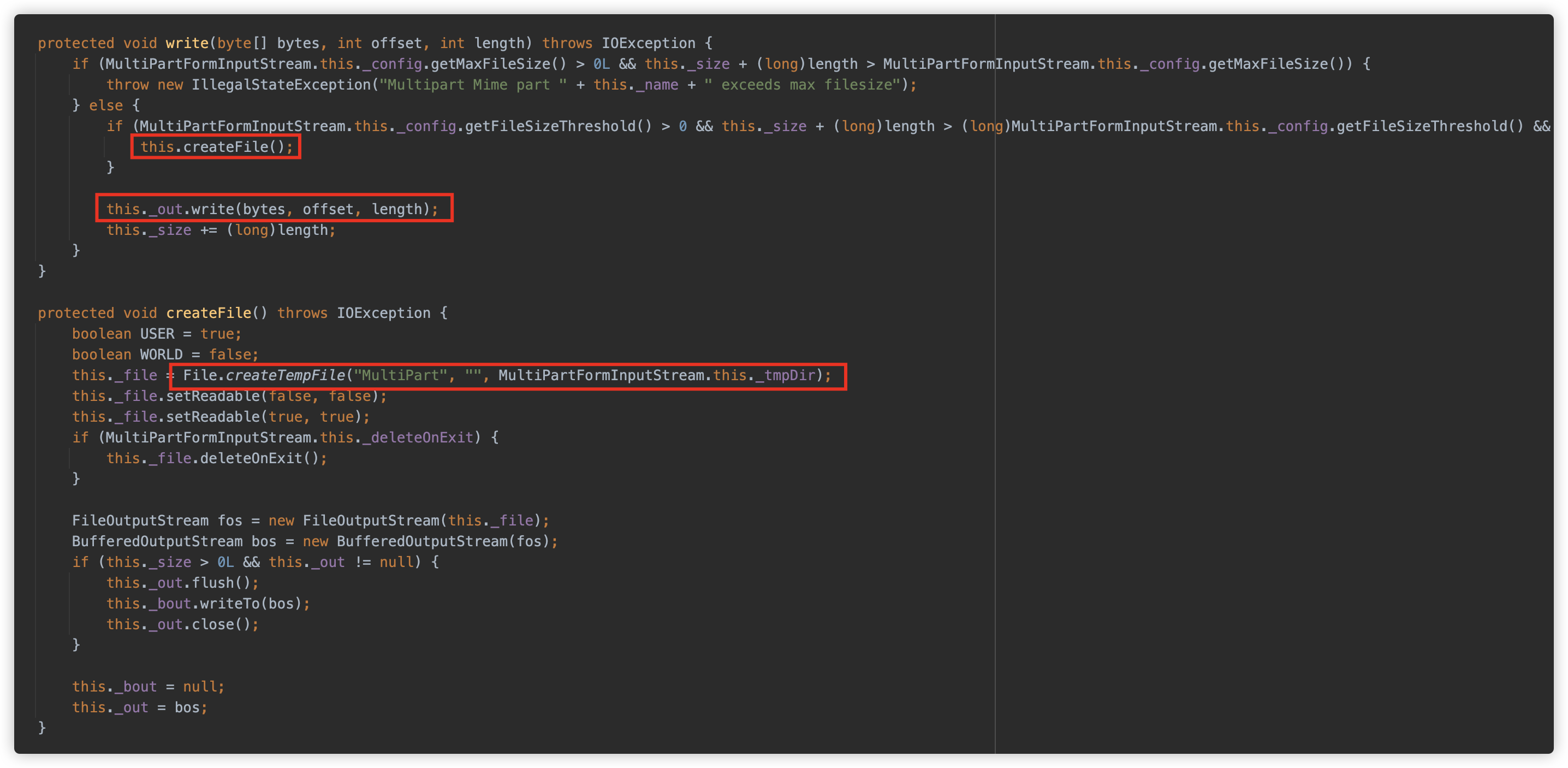1568x768 pixels.
Task: Click the "this._out != null" condition
Action: 341,562
